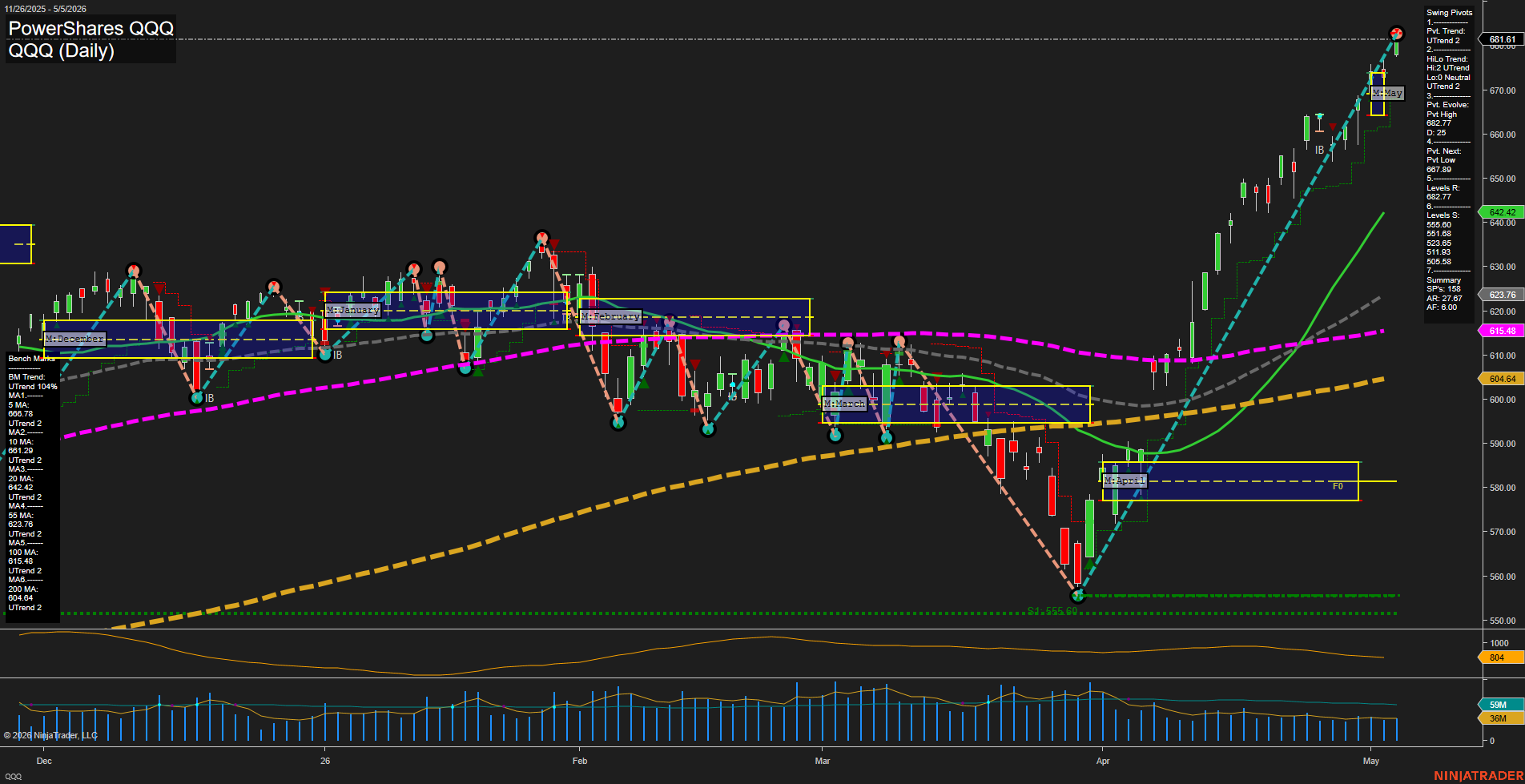Select the 100 MA: label

tap(22, 553)
